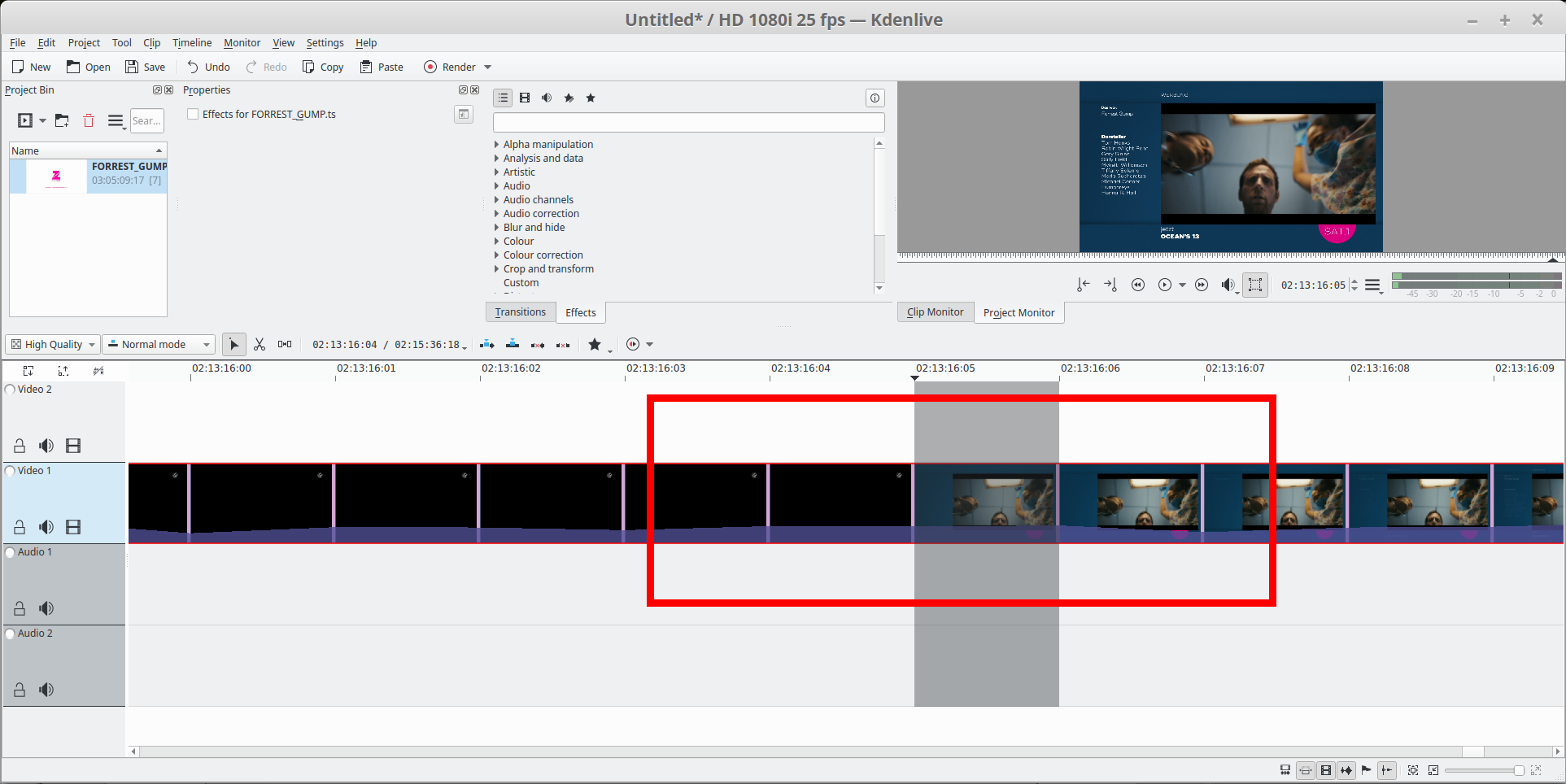
Task: Open Render dropdown arrow
Action: click(488, 68)
